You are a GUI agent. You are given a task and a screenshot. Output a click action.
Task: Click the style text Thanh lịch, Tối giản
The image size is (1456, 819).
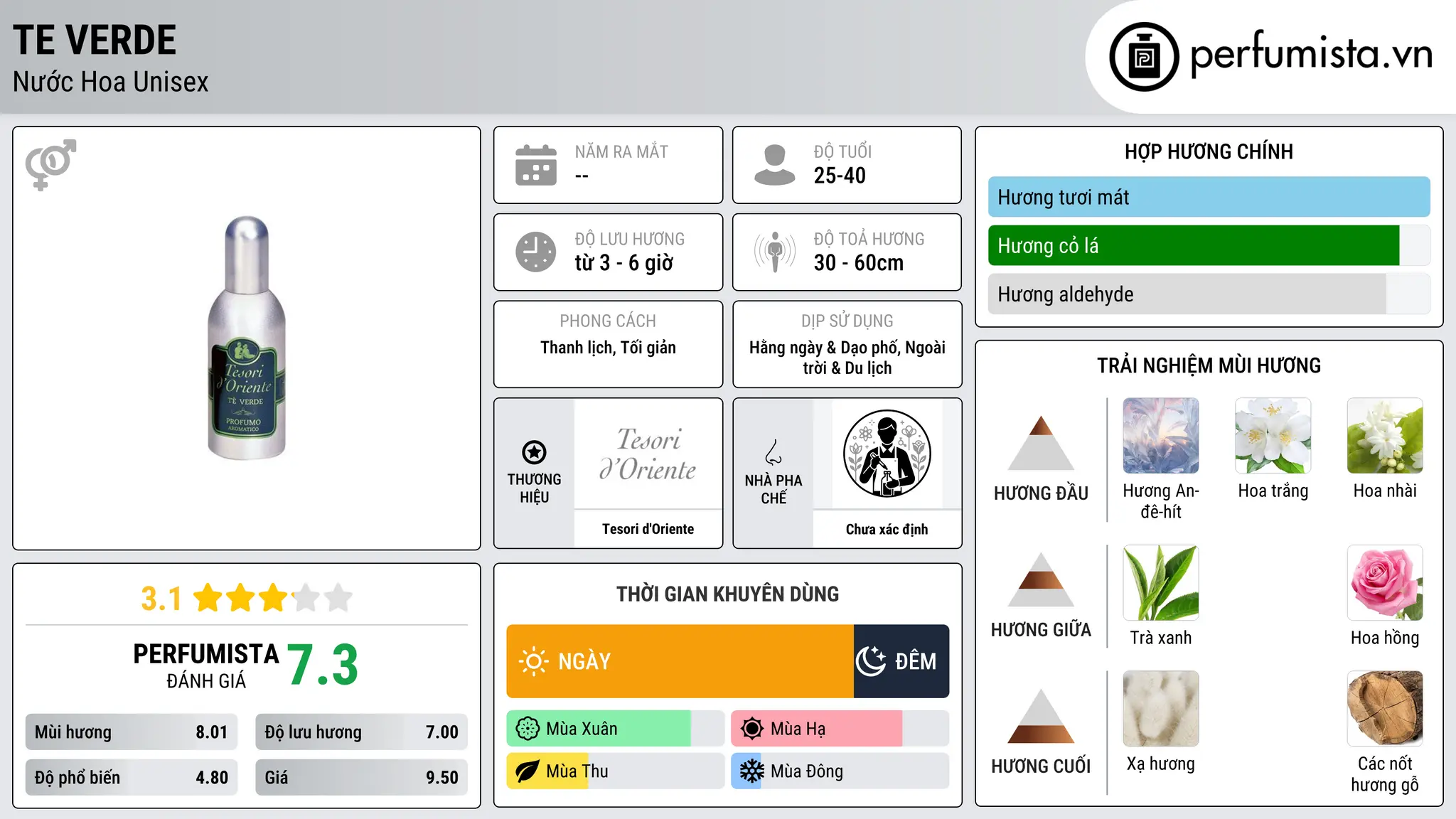[x=608, y=348]
